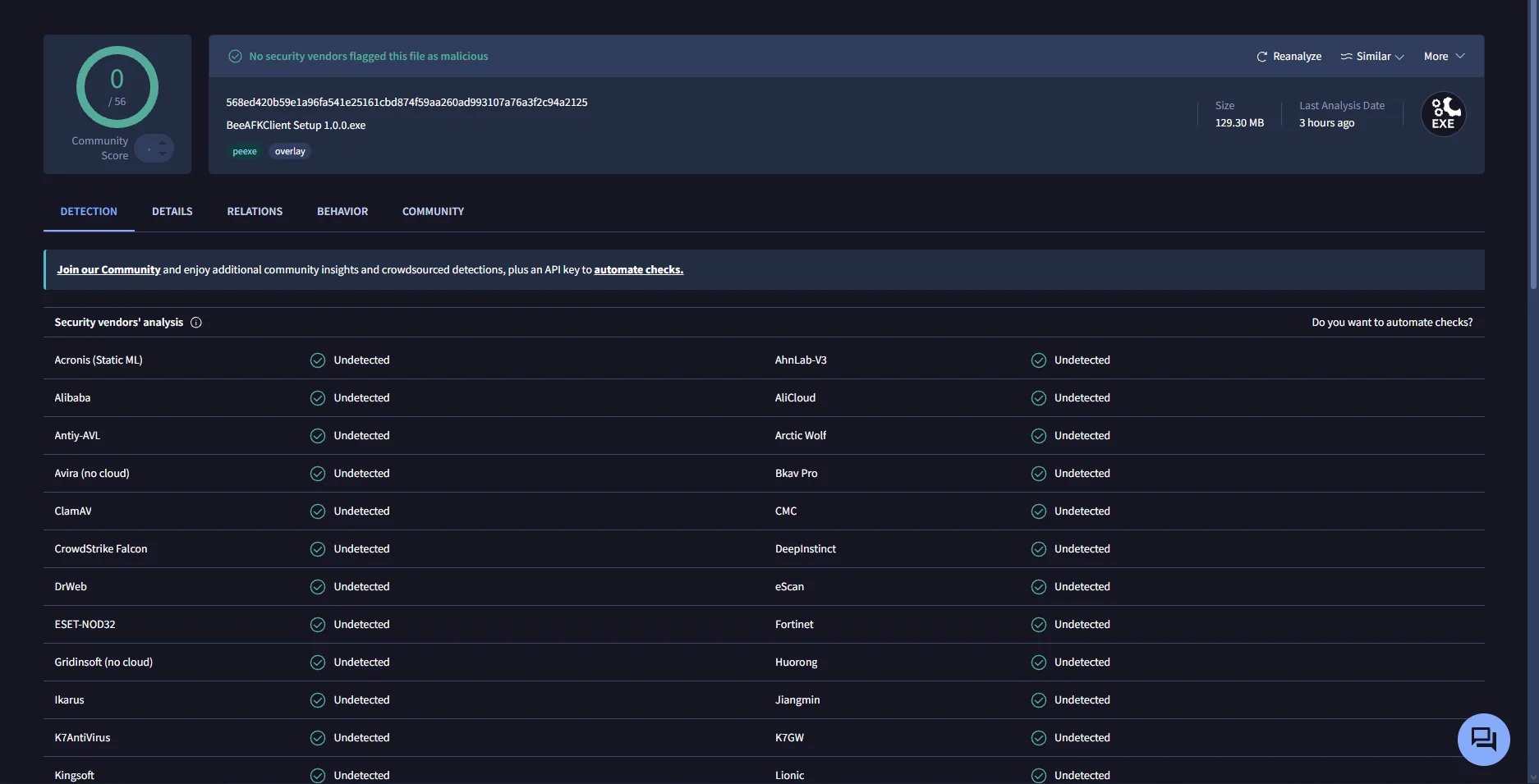Click the K7GW undetected check icon
This screenshot has width=1539, height=784.
click(x=1039, y=738)
